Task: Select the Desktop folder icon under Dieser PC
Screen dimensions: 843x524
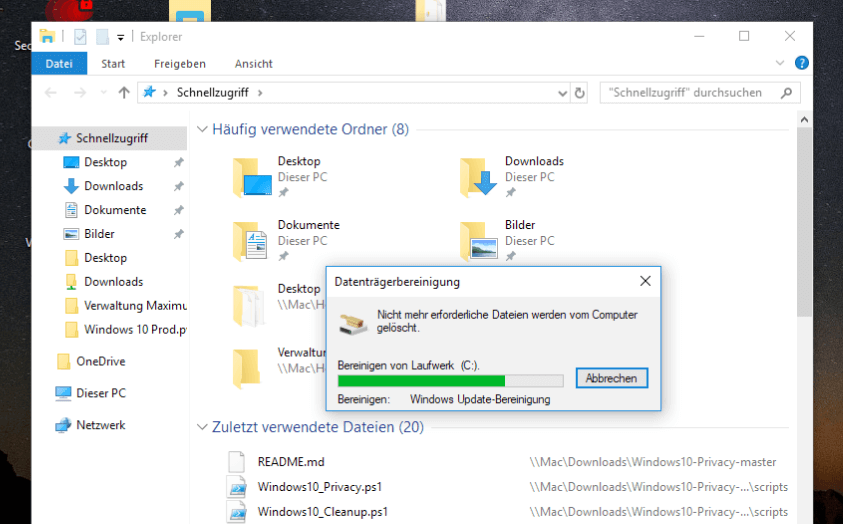Action: 252,177
